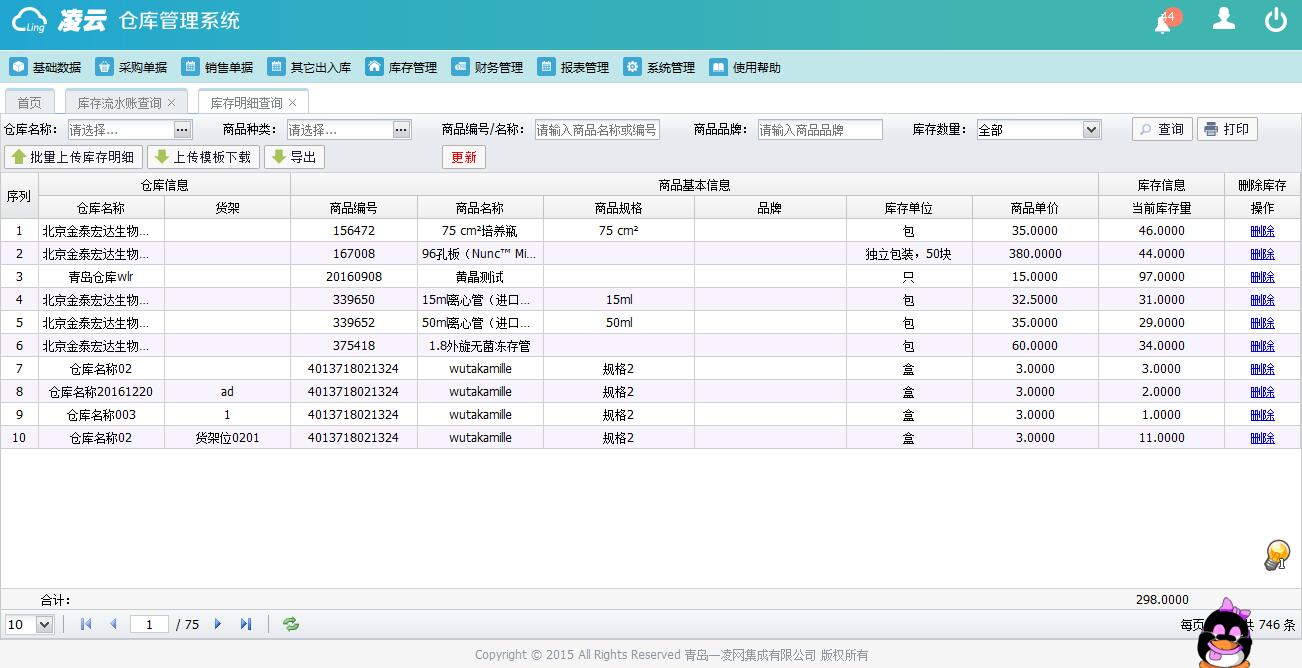This screenshot has width=1302, height=668.
Task: Click the notification bell icon
Action: [x=1163, y=23]
